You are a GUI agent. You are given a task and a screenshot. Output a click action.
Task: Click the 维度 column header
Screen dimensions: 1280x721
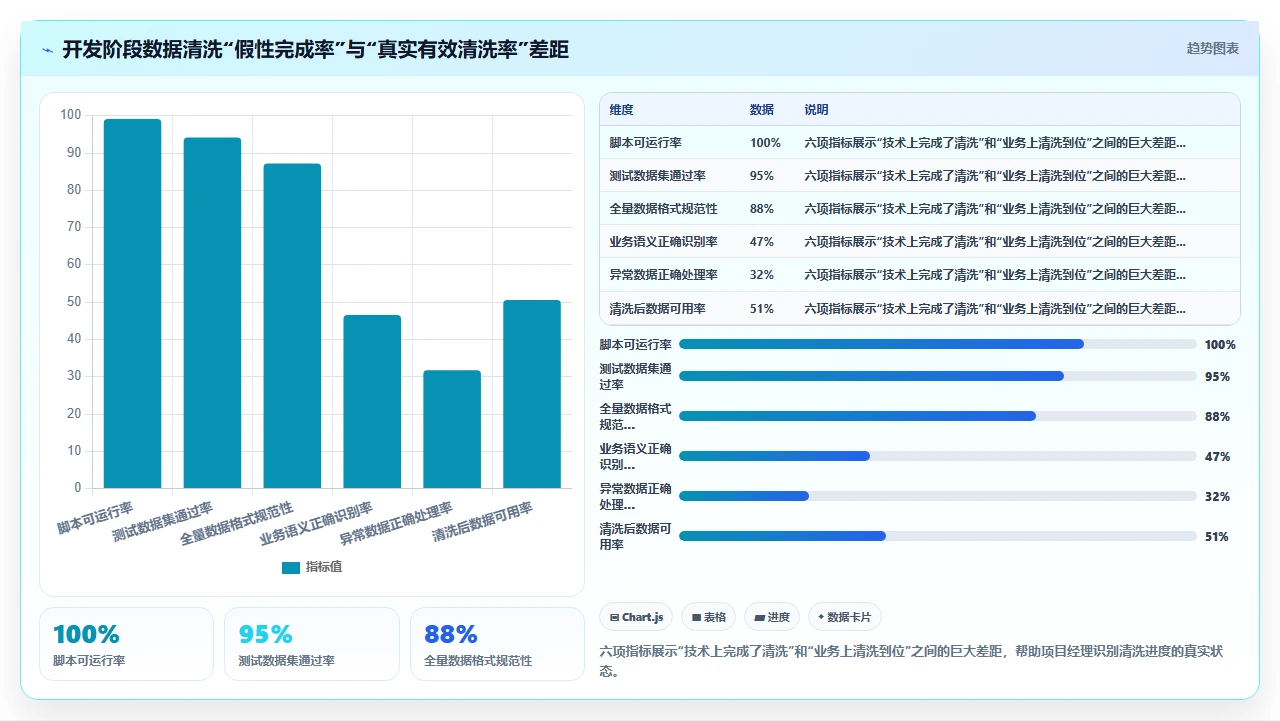click(621, 110)
